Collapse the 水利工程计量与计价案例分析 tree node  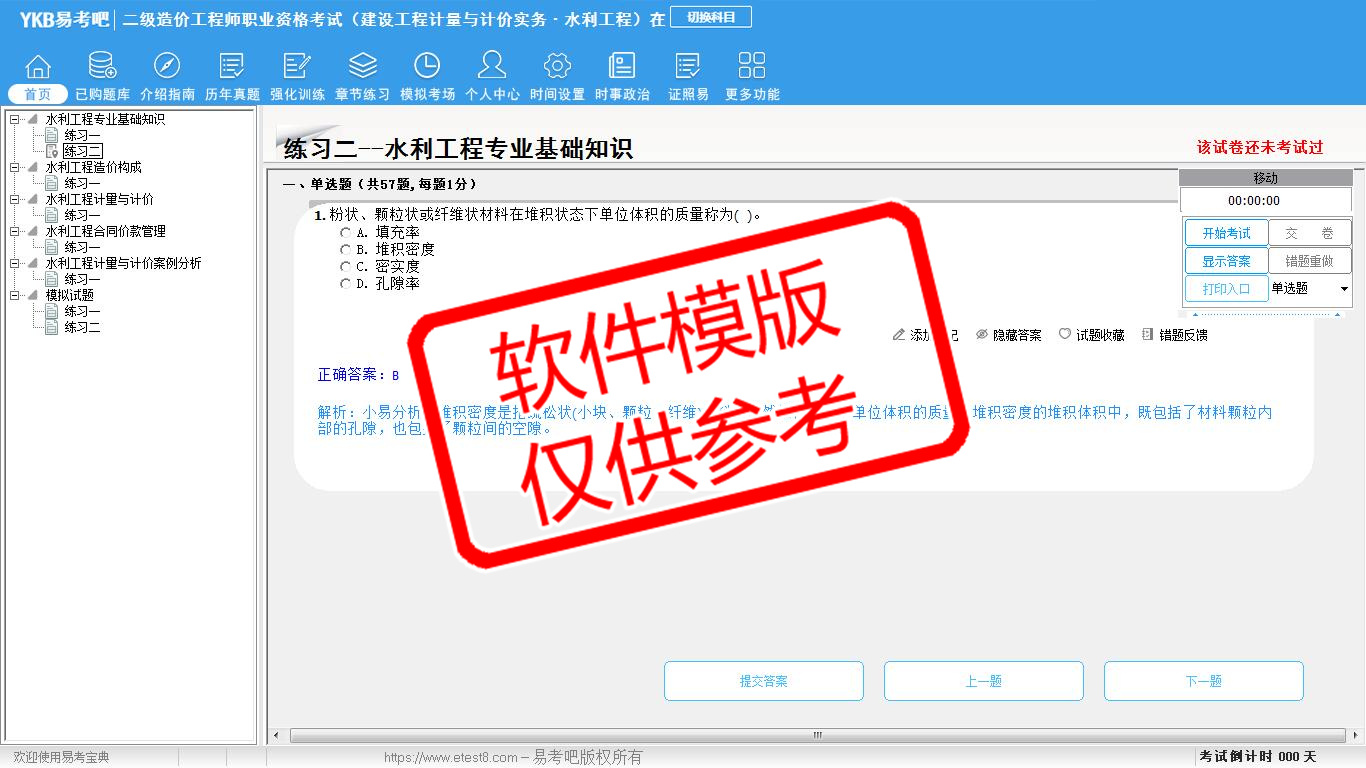[15, 264]
